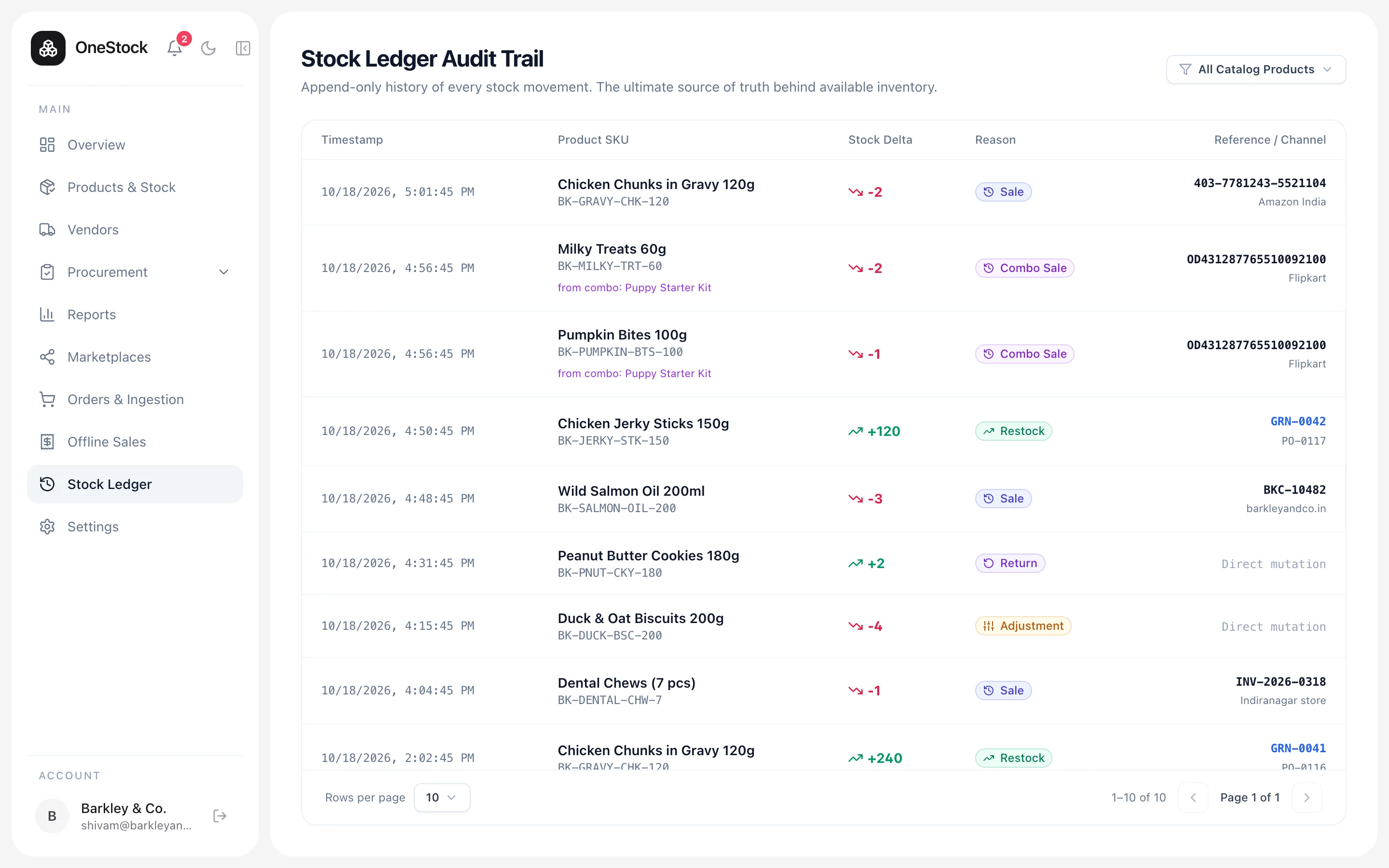The image size is (1389, 868).
Task: Log out using the sign-out icon
Action: point(220,816)
